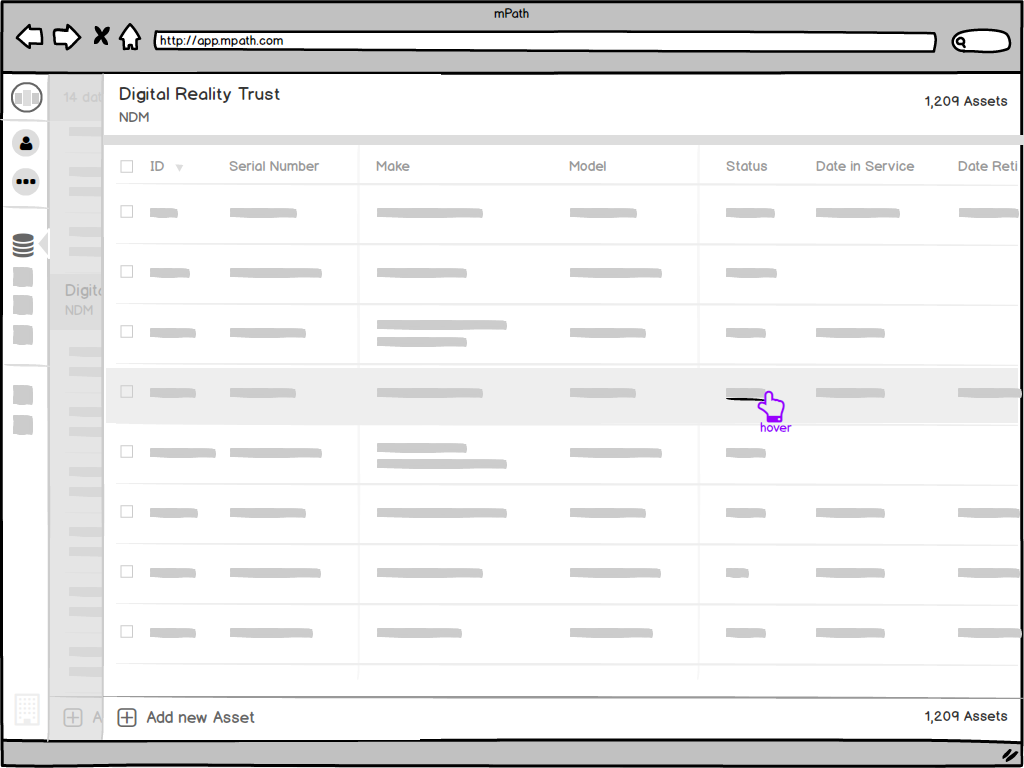Open the sort dropdown next to the ID column
1024x768 pixels.
tap(178, 167)
